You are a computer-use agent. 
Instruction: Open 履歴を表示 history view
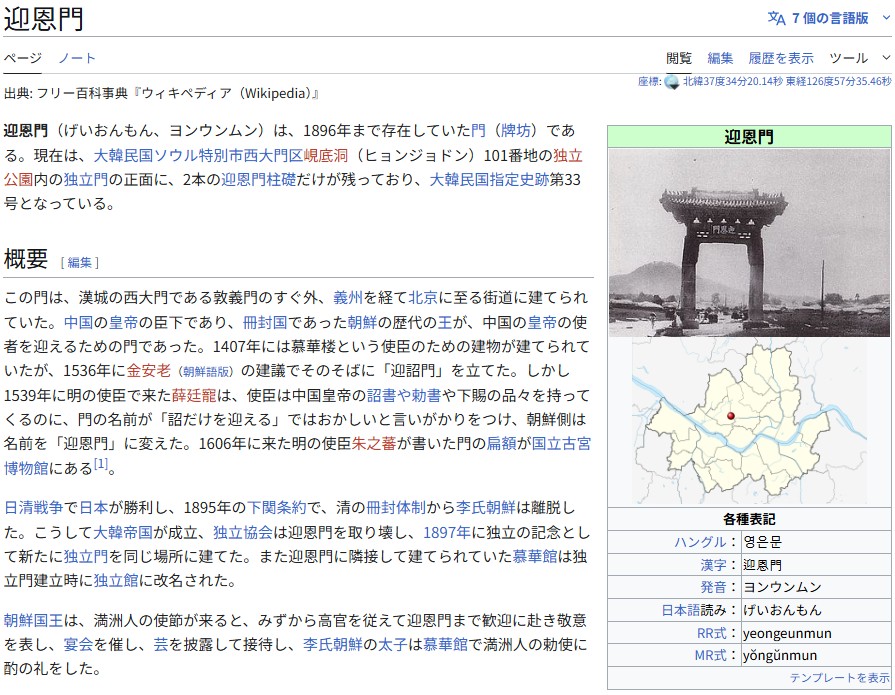click(x=780, y=58)
